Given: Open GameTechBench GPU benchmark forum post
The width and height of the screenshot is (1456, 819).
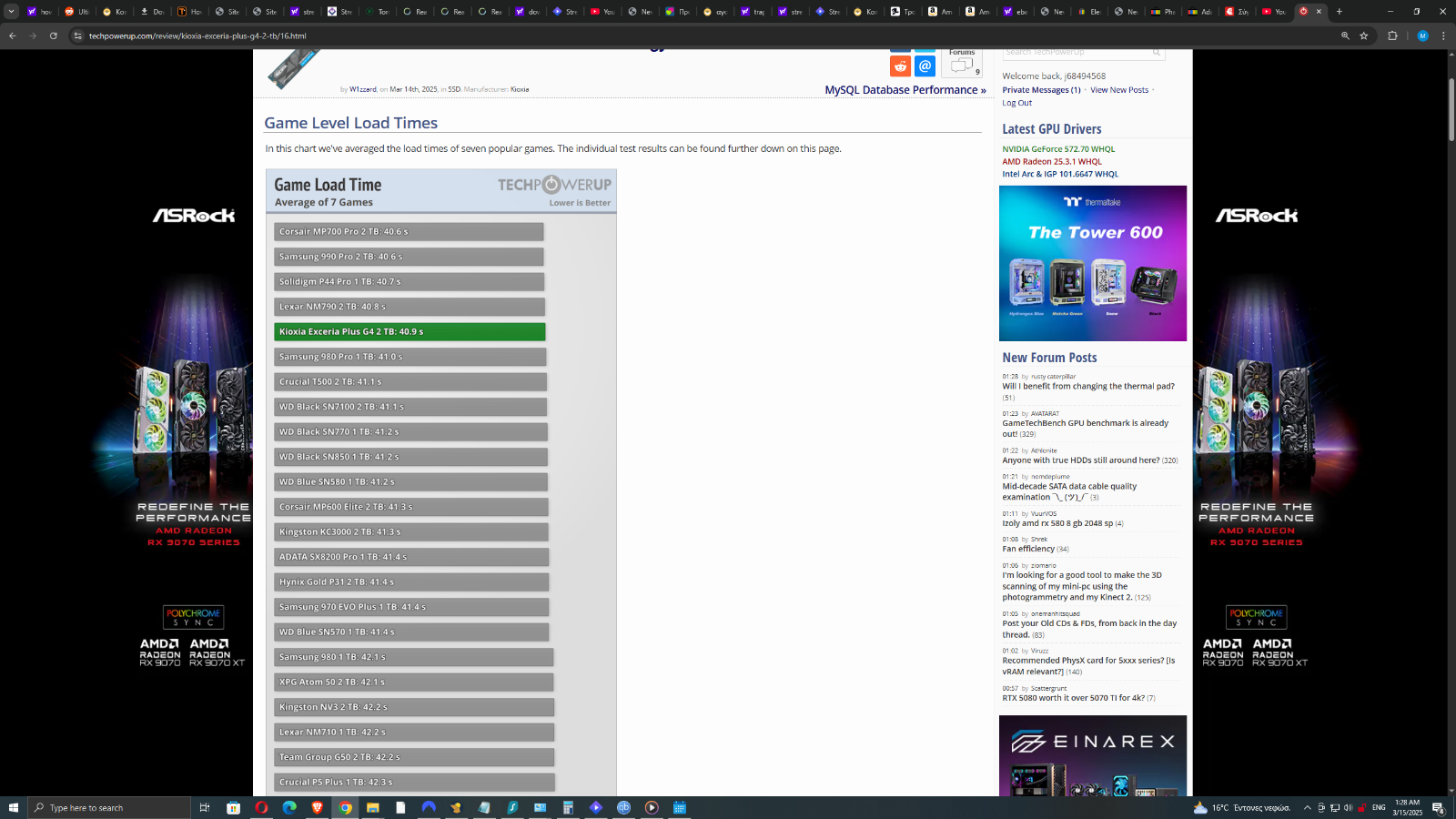Looking at the screenshot, I should [1086, 429].
